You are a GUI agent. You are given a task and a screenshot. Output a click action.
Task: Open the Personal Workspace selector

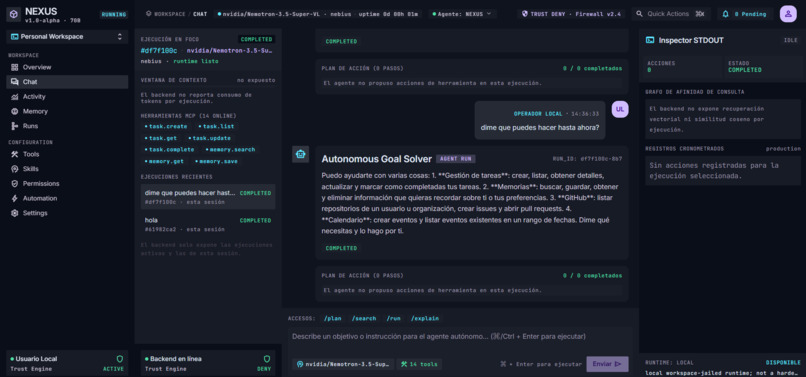coord(67,37)
